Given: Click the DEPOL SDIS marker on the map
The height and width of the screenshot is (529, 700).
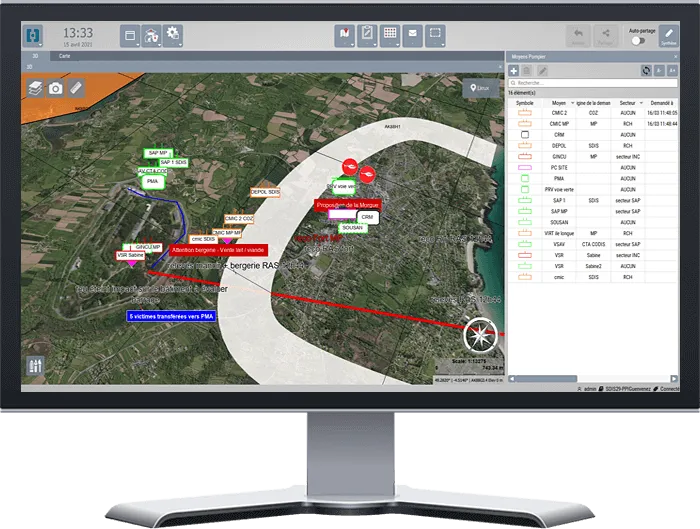Looking at the screenshot, I should [265, 192].
